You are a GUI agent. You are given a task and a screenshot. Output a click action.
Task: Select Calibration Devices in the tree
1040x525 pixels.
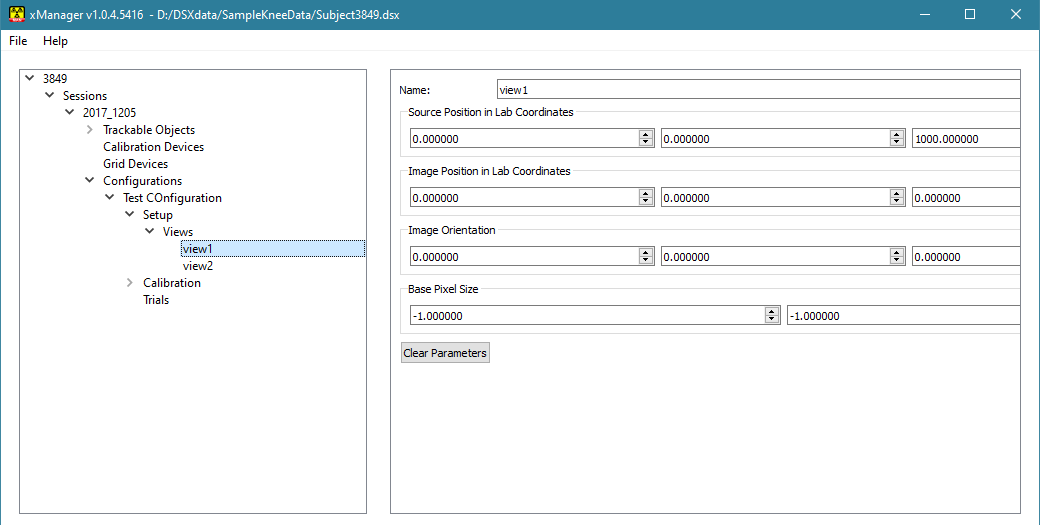(153, 146)
